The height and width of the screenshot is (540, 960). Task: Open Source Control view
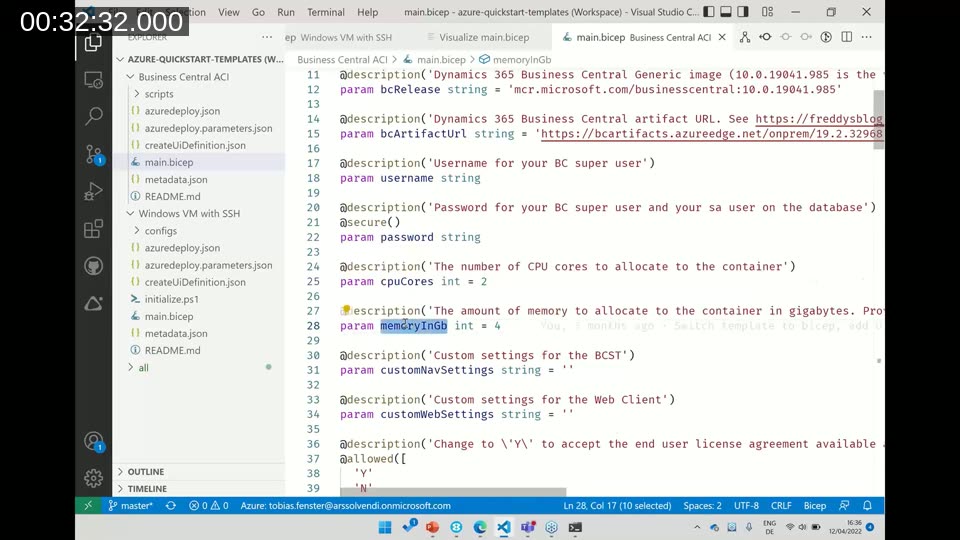[93, 154]
